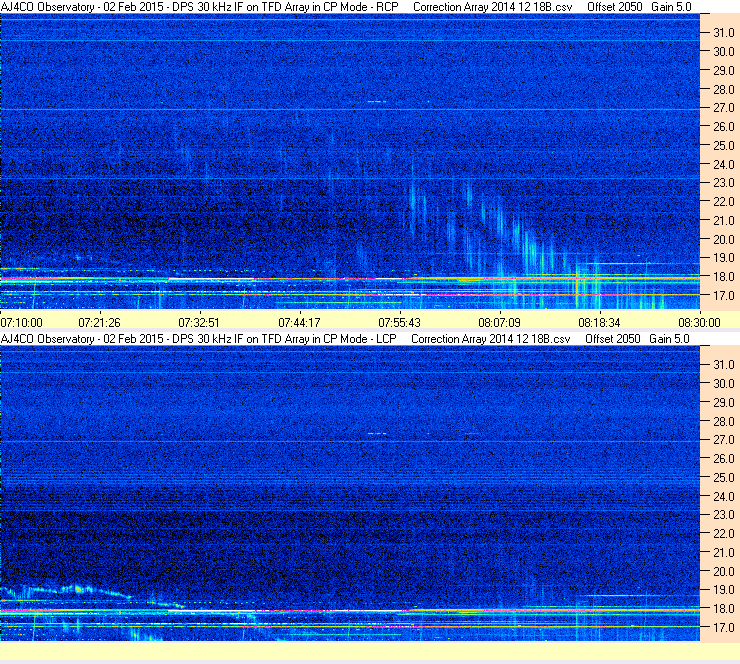Click the RCP panel title with AJ4CO Observatory

pyautogui.click(x=200, y=7)
